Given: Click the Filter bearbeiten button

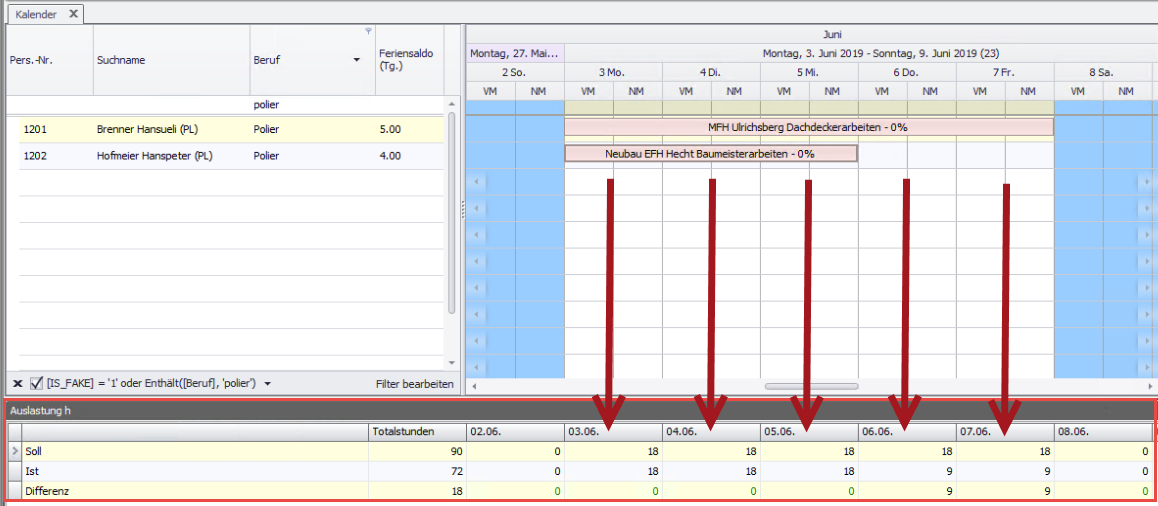Looking at the screenshot, I should coord(414,384).
